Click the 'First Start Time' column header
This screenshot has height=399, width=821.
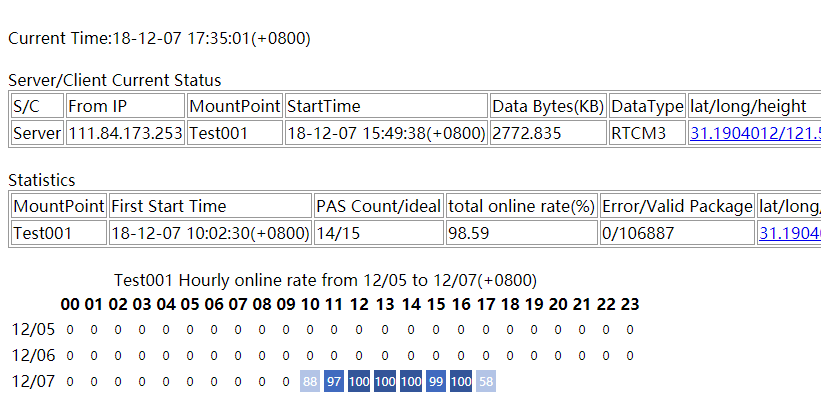tap(210, 206)
